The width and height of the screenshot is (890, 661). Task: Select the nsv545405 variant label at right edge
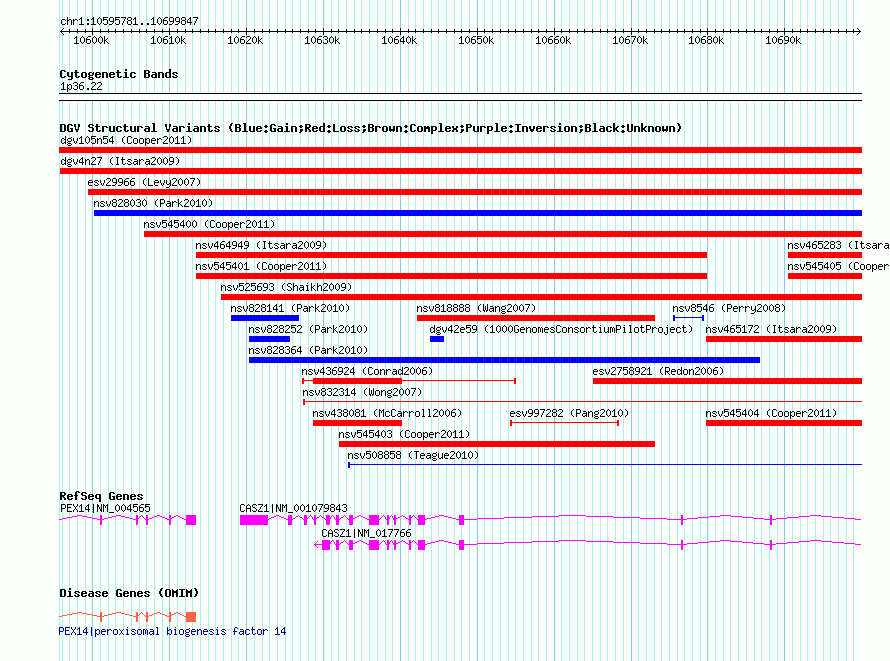click(838, 266)
